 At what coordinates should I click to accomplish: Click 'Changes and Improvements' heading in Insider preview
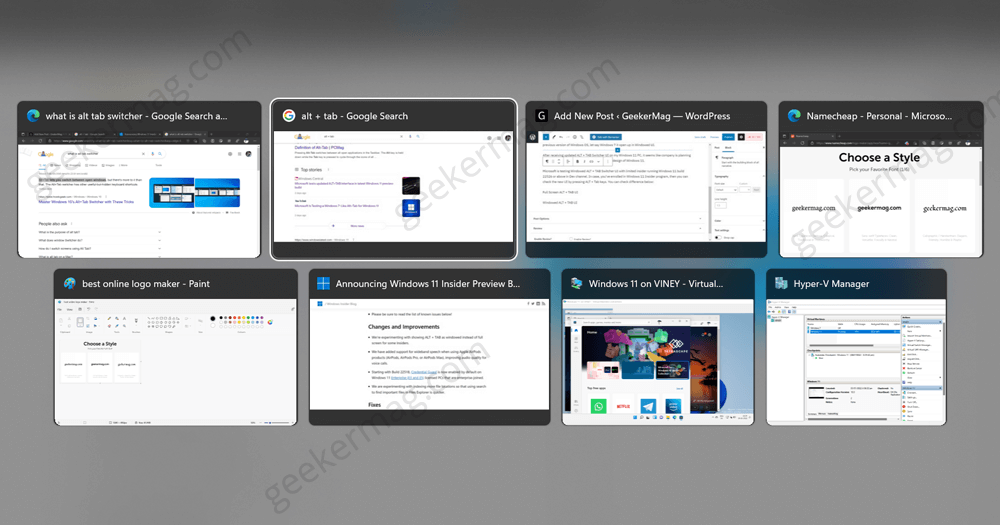click(404, 327)
